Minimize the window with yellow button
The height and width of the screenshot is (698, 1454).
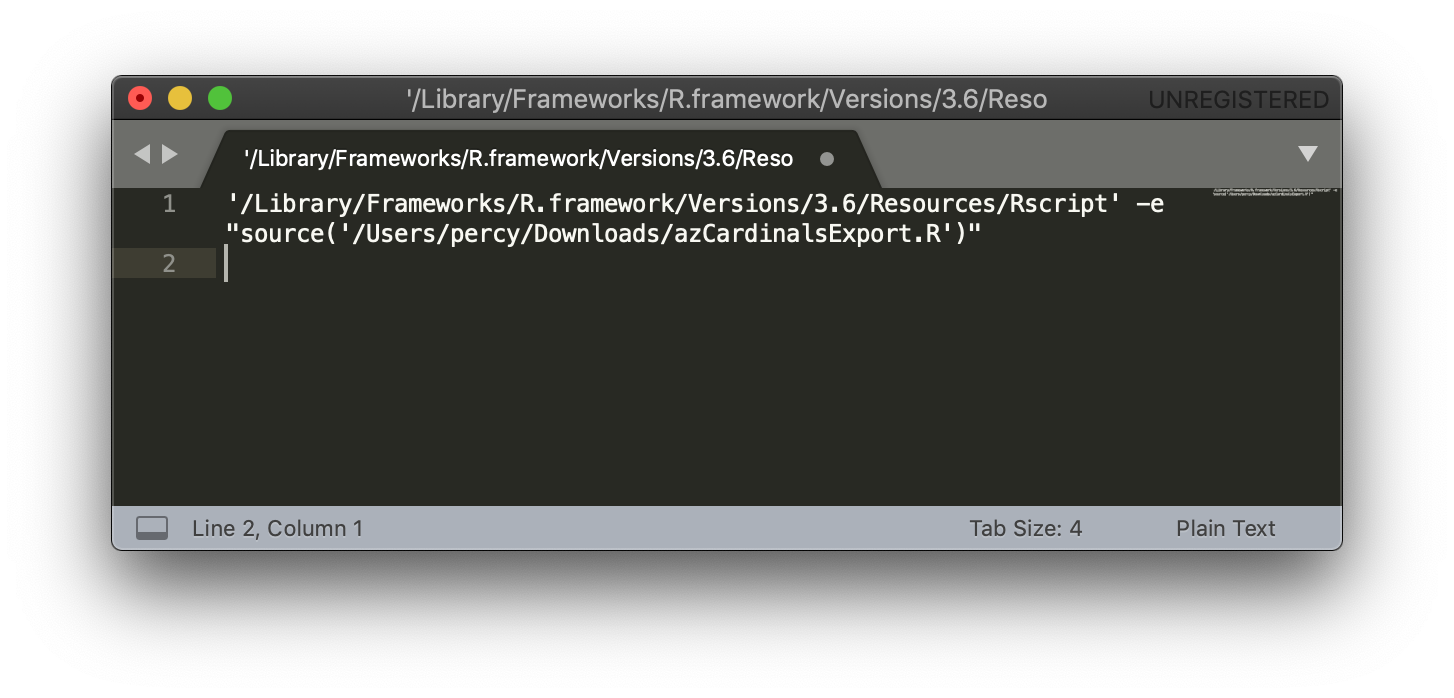pos(180,98)
